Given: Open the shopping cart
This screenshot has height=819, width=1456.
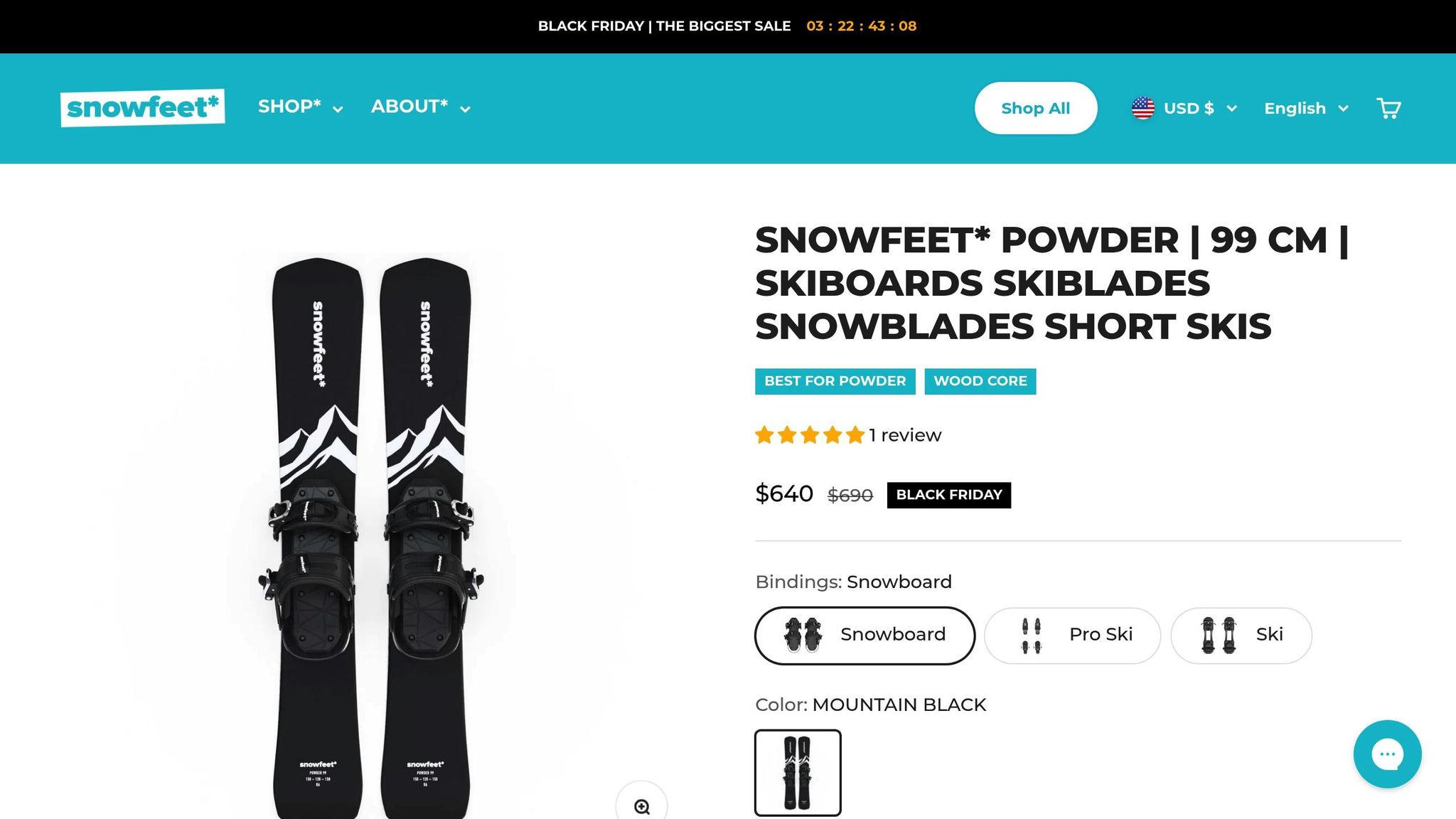Looking at the screenshot, I should 1389,107.
